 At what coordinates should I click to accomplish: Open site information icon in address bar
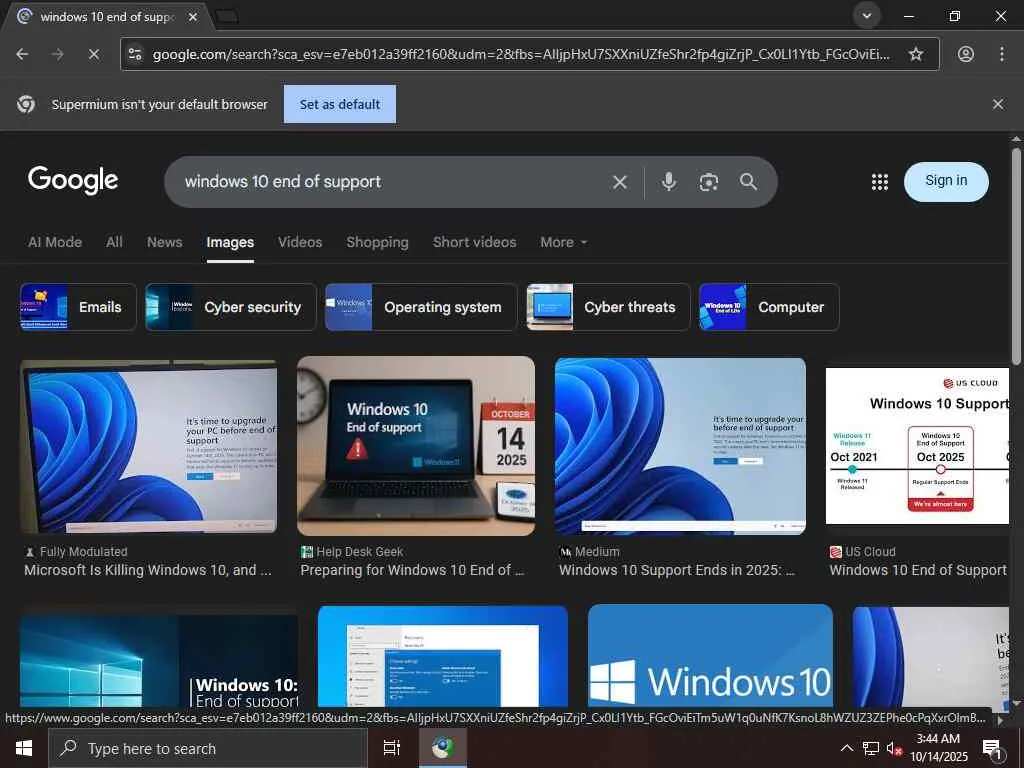(x=135, y=54)
